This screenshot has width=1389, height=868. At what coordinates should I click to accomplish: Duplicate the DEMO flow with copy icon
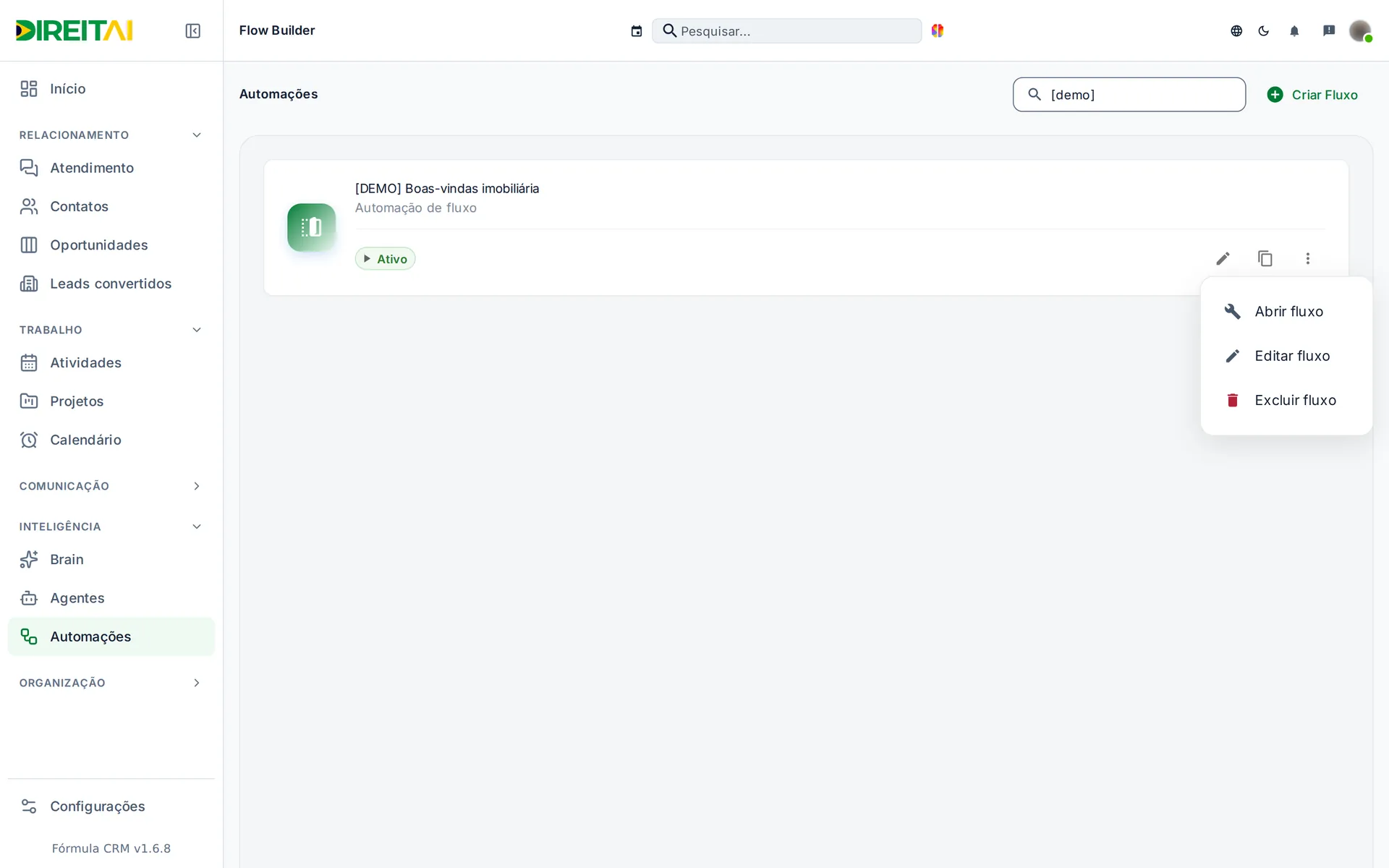(1265, 258)
